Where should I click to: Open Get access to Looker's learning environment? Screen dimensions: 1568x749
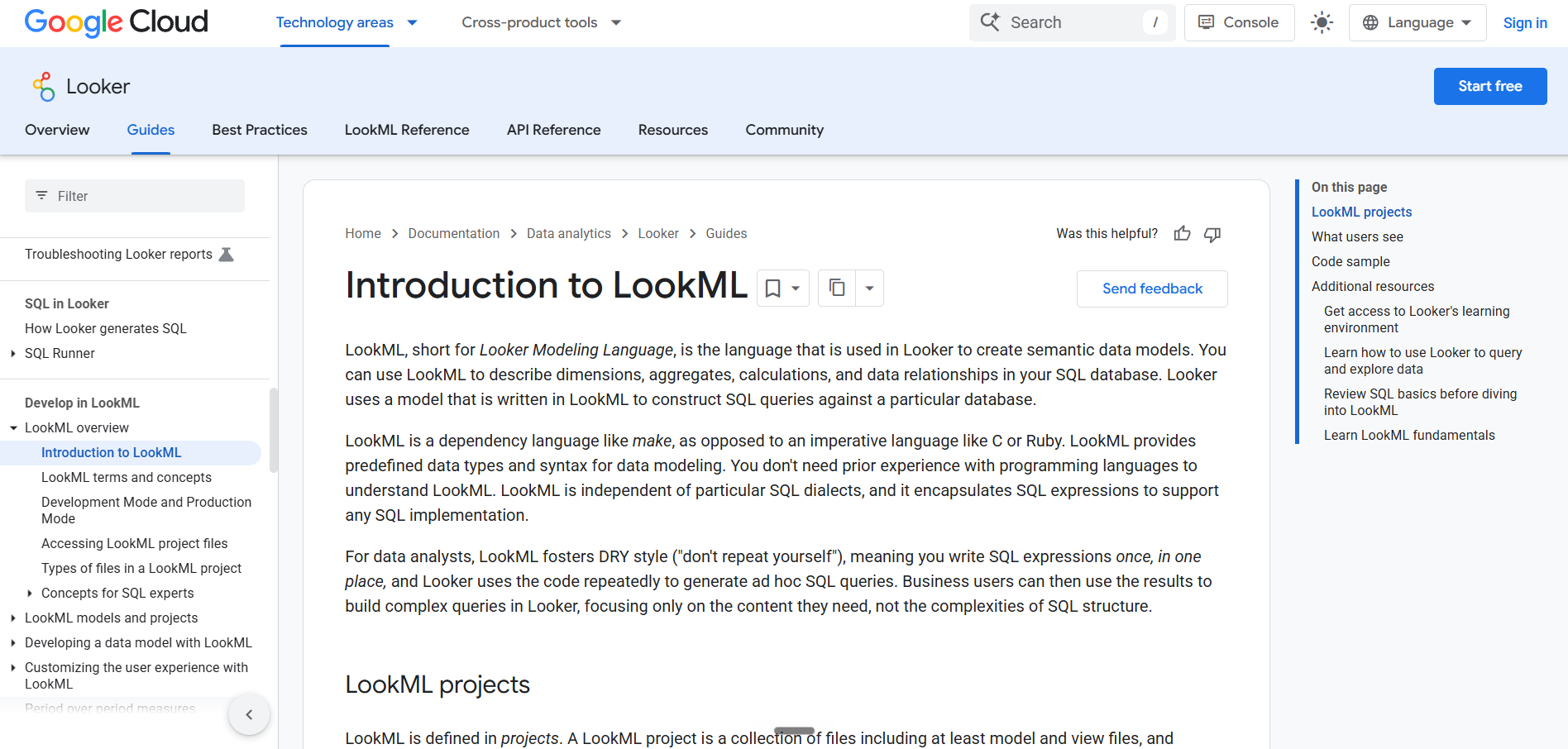[x=1417, y=320]
